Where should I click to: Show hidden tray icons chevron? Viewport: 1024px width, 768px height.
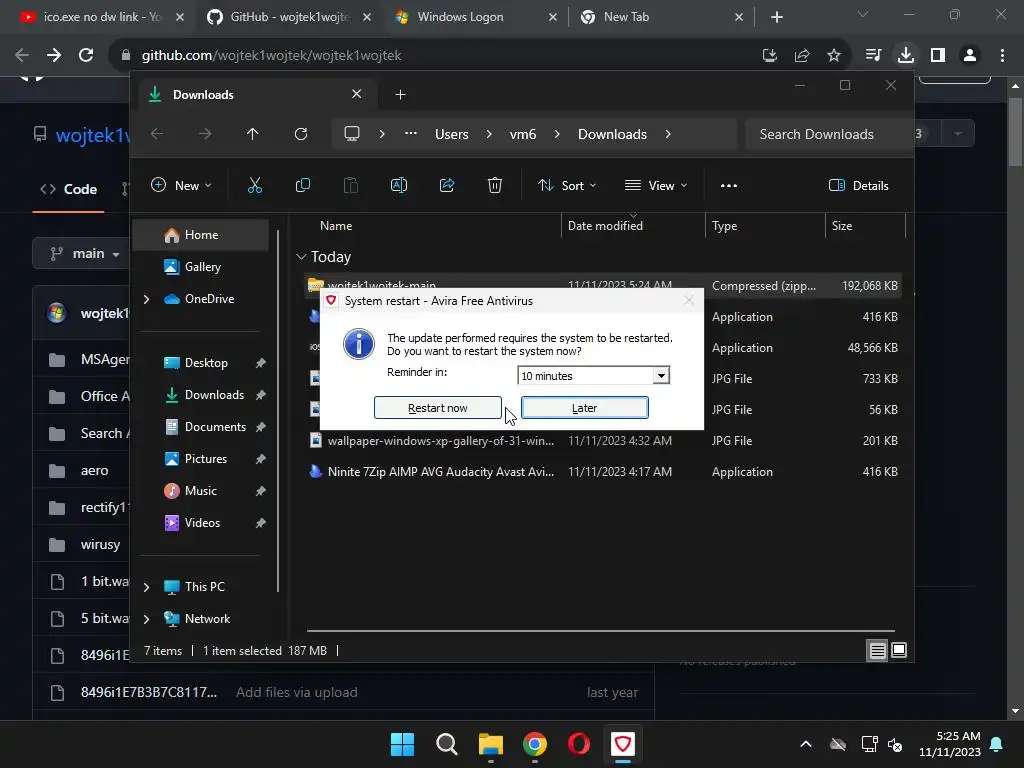click(x=806, y=744)
